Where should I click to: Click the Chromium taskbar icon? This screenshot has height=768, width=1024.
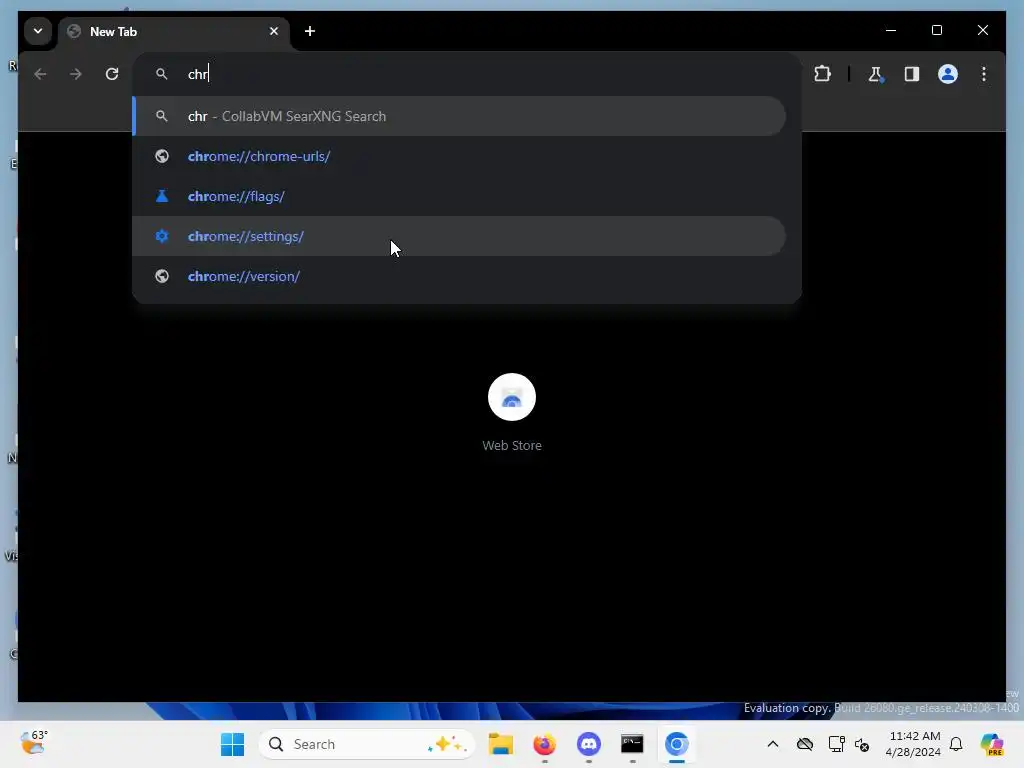(x=677, y=744)
